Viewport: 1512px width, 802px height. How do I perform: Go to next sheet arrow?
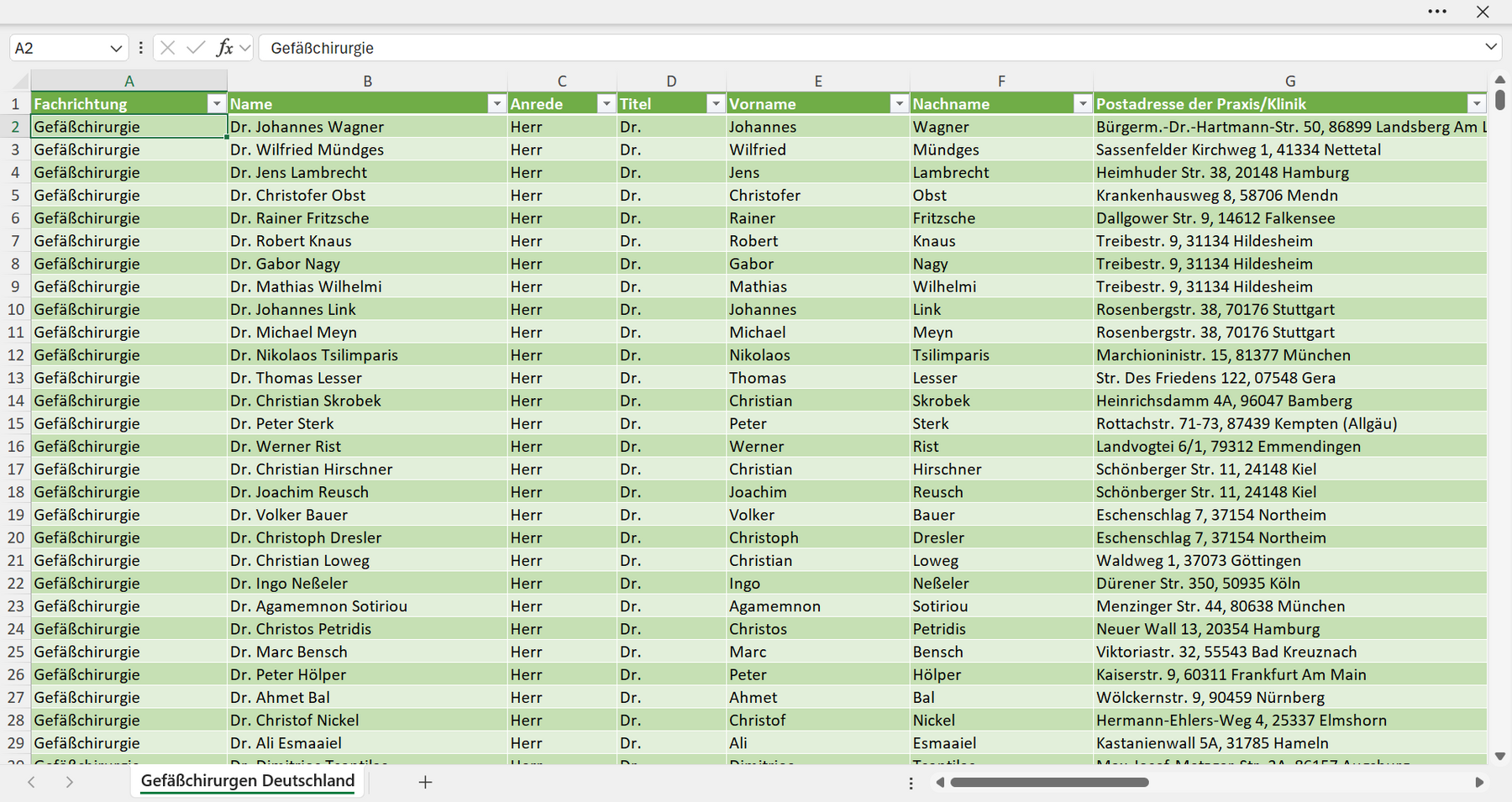coord(70,782)
